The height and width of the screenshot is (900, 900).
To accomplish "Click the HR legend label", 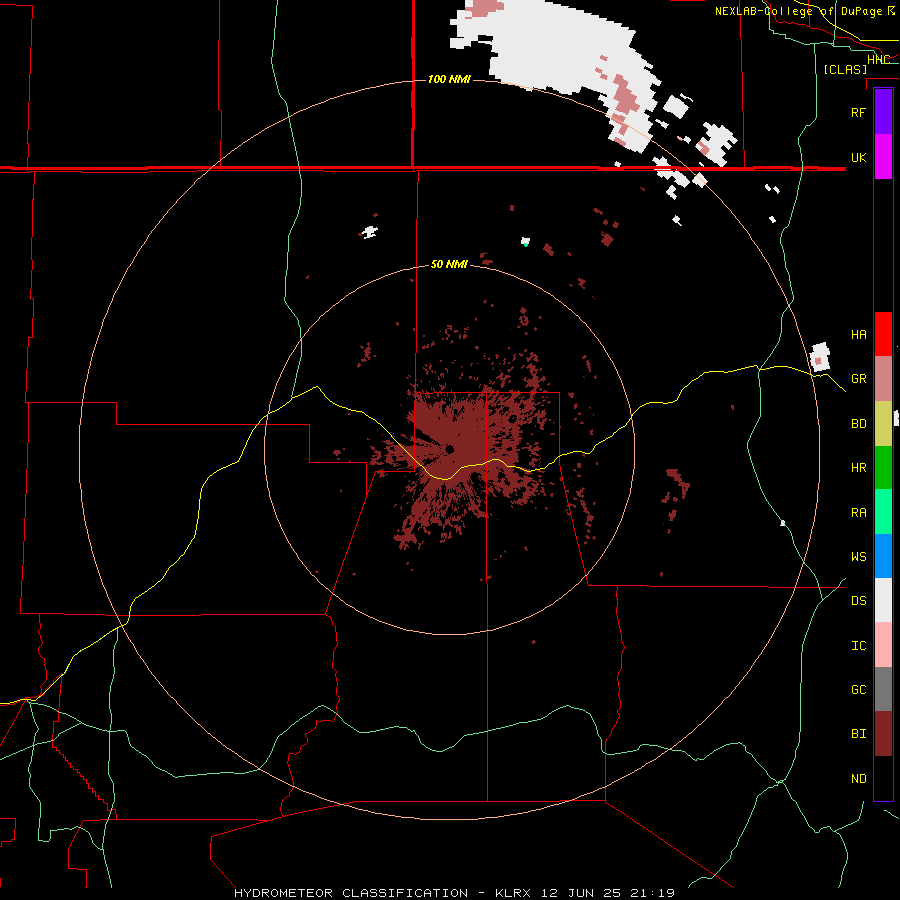I will pyautogui.click(x=858, y=468).
